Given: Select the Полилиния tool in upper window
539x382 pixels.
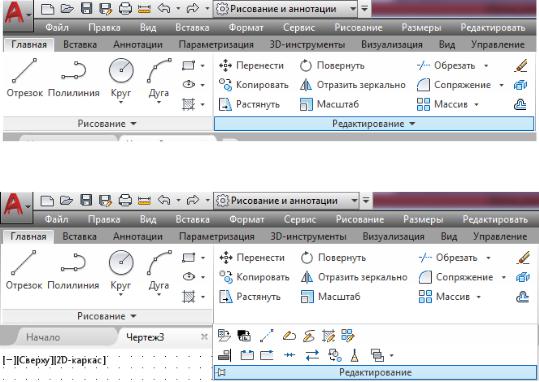Looking at the screenshot, I should 74,78.
